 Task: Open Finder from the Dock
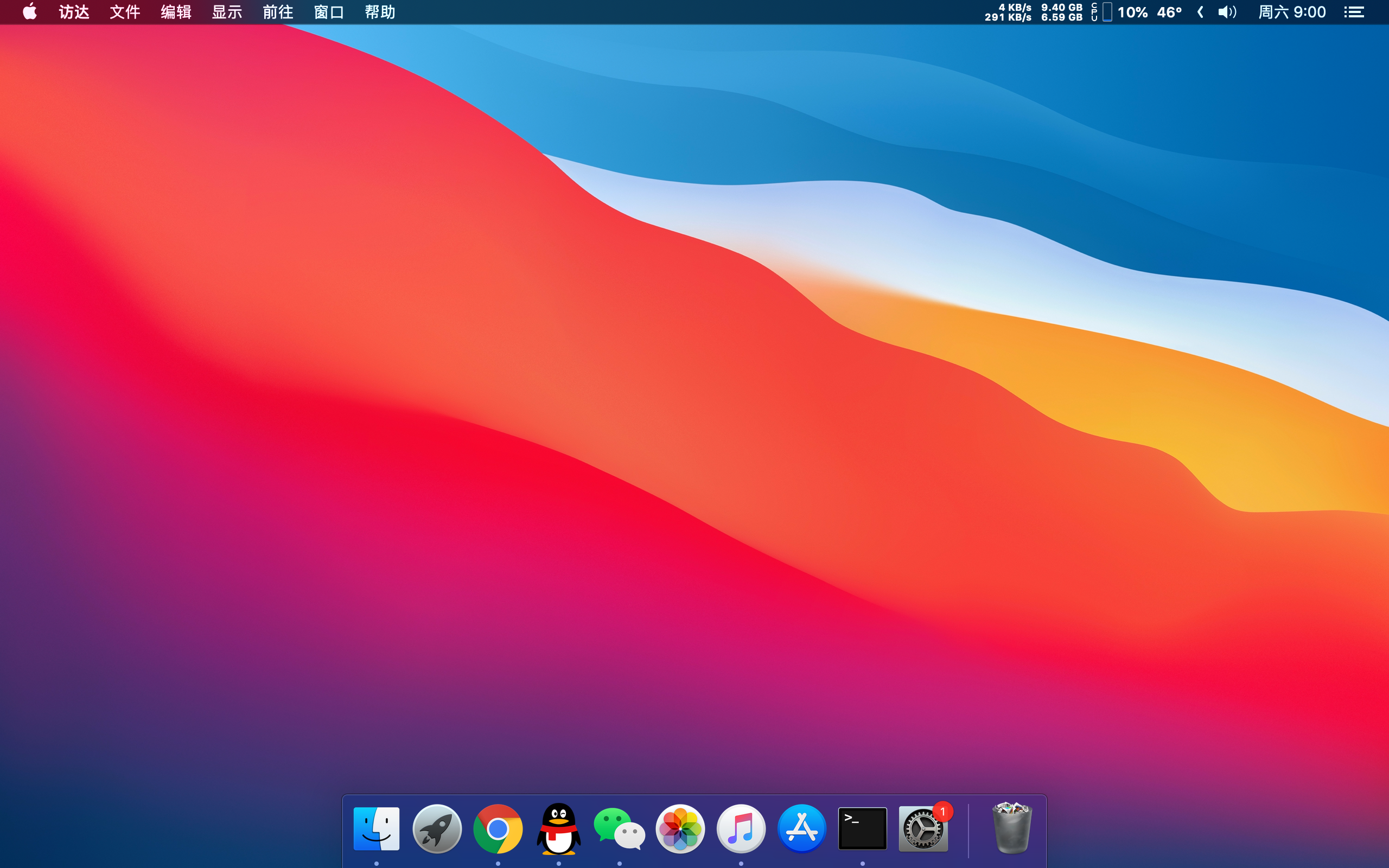click(x=377, y=828)
